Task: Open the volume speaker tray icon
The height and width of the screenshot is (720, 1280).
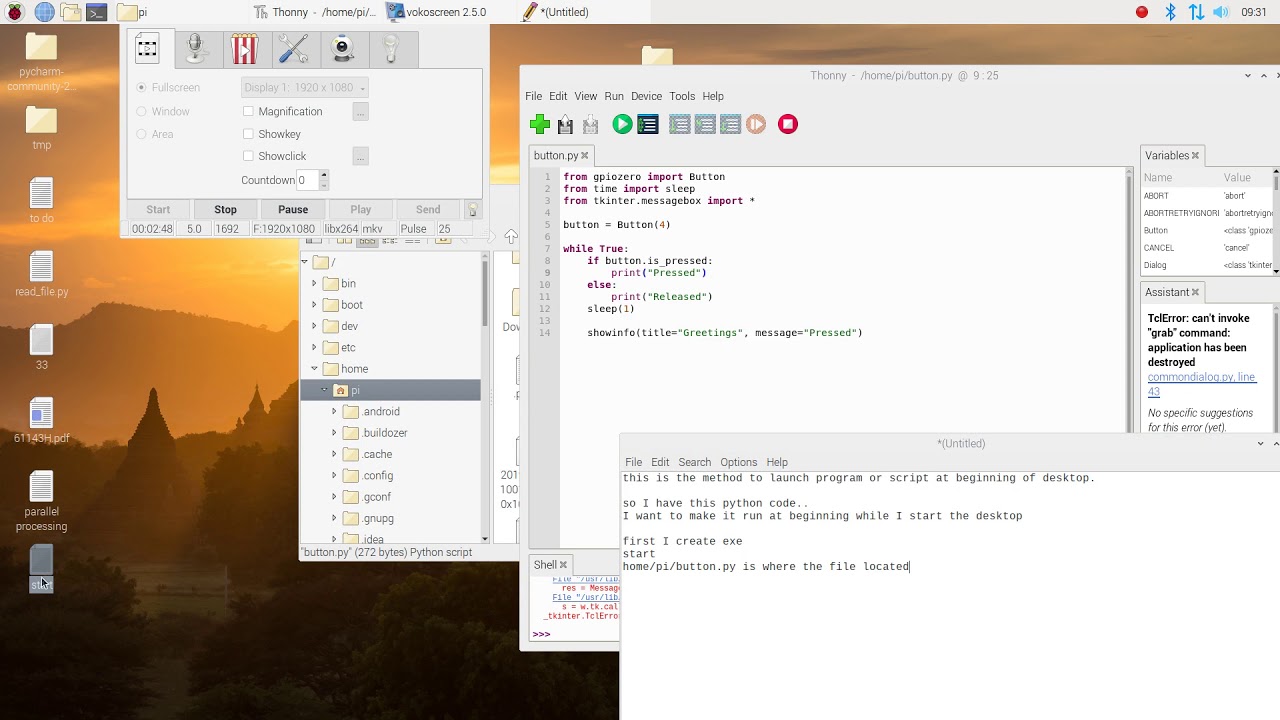Action: (x=1221, y=12)
